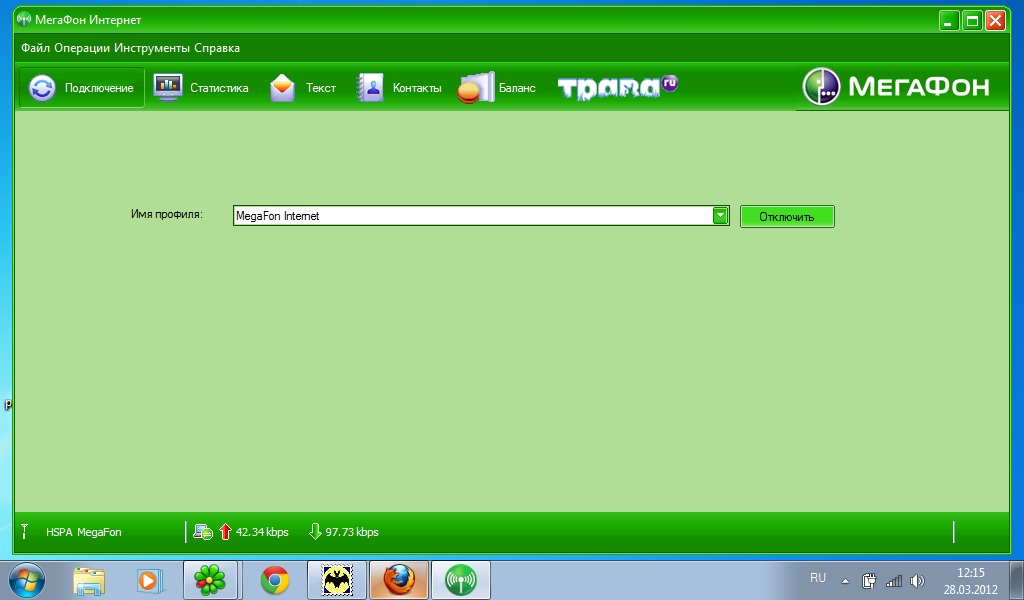Image resolution: width=1024 pixels, height=600 pixels.
Task: Minimize the МегаФон Интернет window
Action: pos(949,21)
